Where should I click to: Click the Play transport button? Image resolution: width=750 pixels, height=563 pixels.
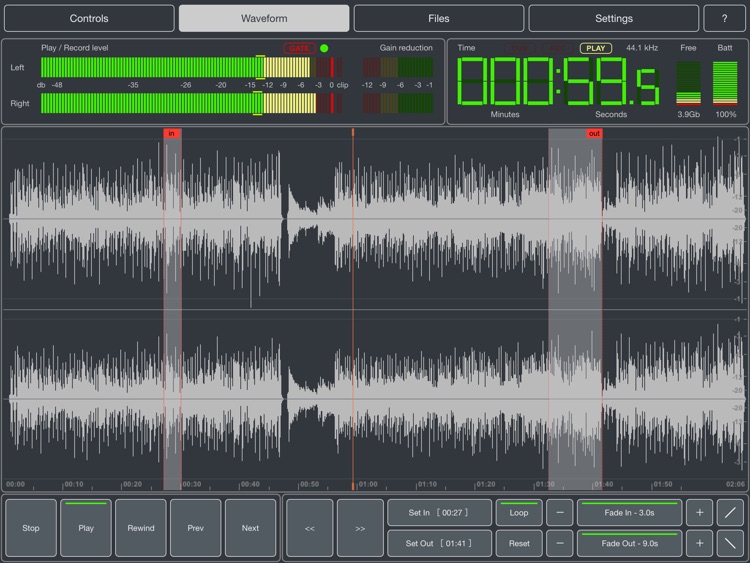(x=86, y=528)
